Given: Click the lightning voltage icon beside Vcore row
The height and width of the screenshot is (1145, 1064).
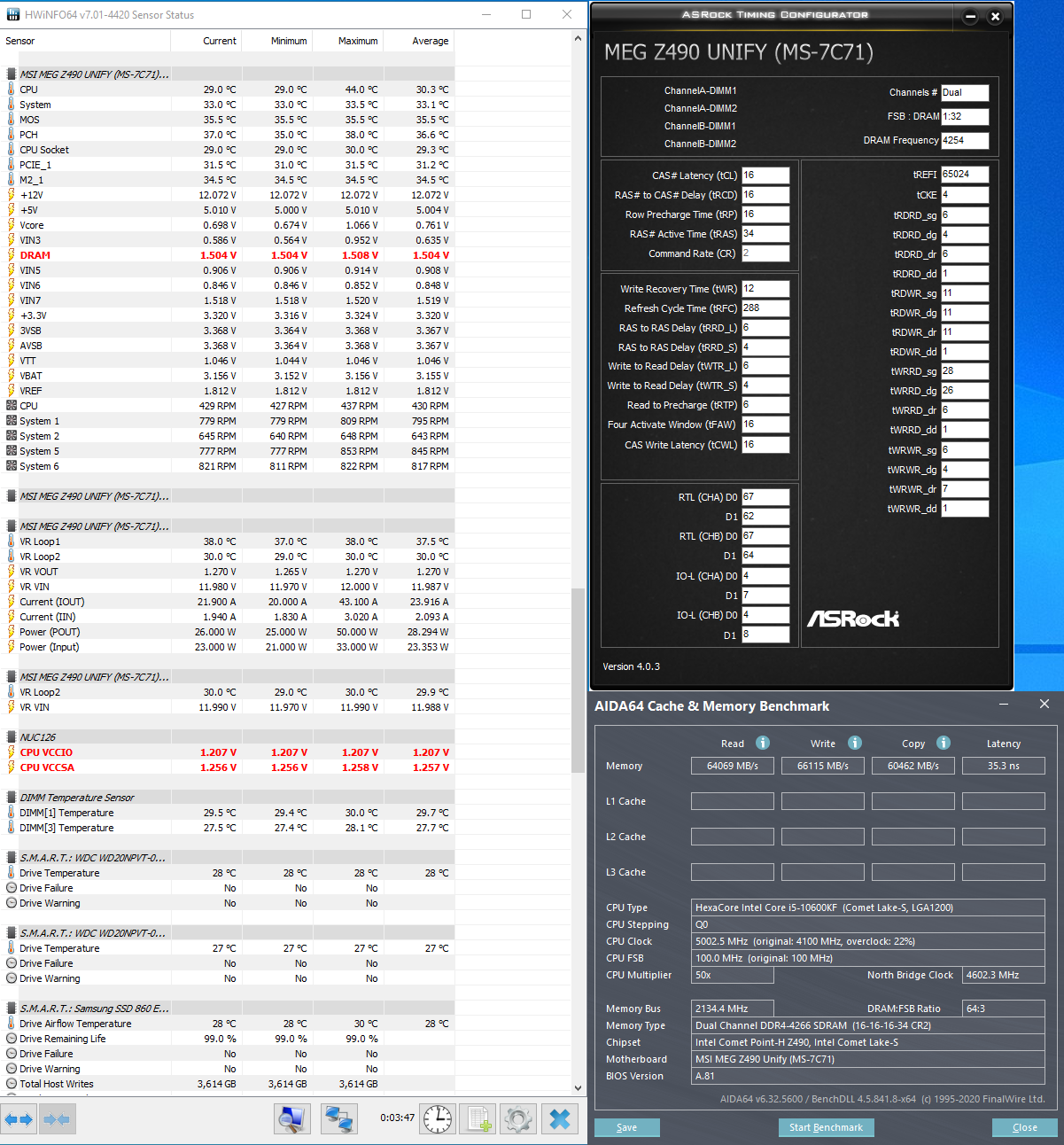Looking at the screenshot, I should tap(12, 225).
